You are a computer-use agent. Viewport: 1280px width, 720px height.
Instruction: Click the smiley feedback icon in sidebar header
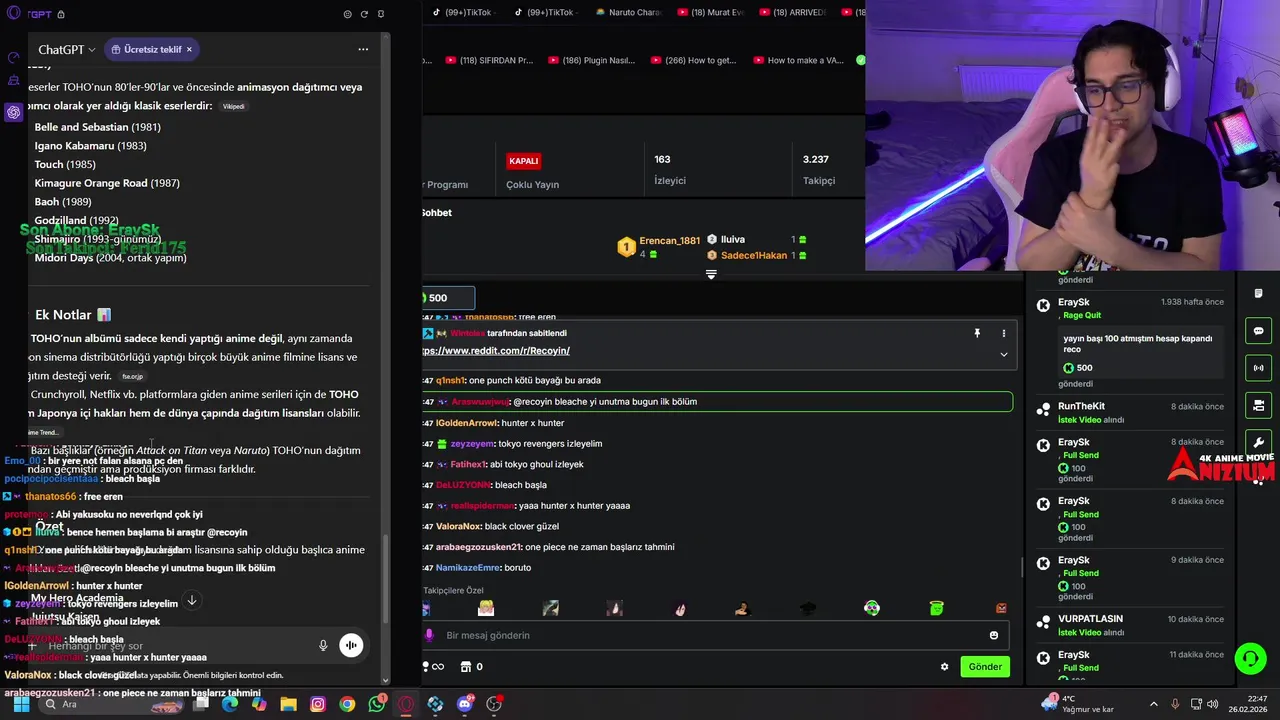(347, 14)
